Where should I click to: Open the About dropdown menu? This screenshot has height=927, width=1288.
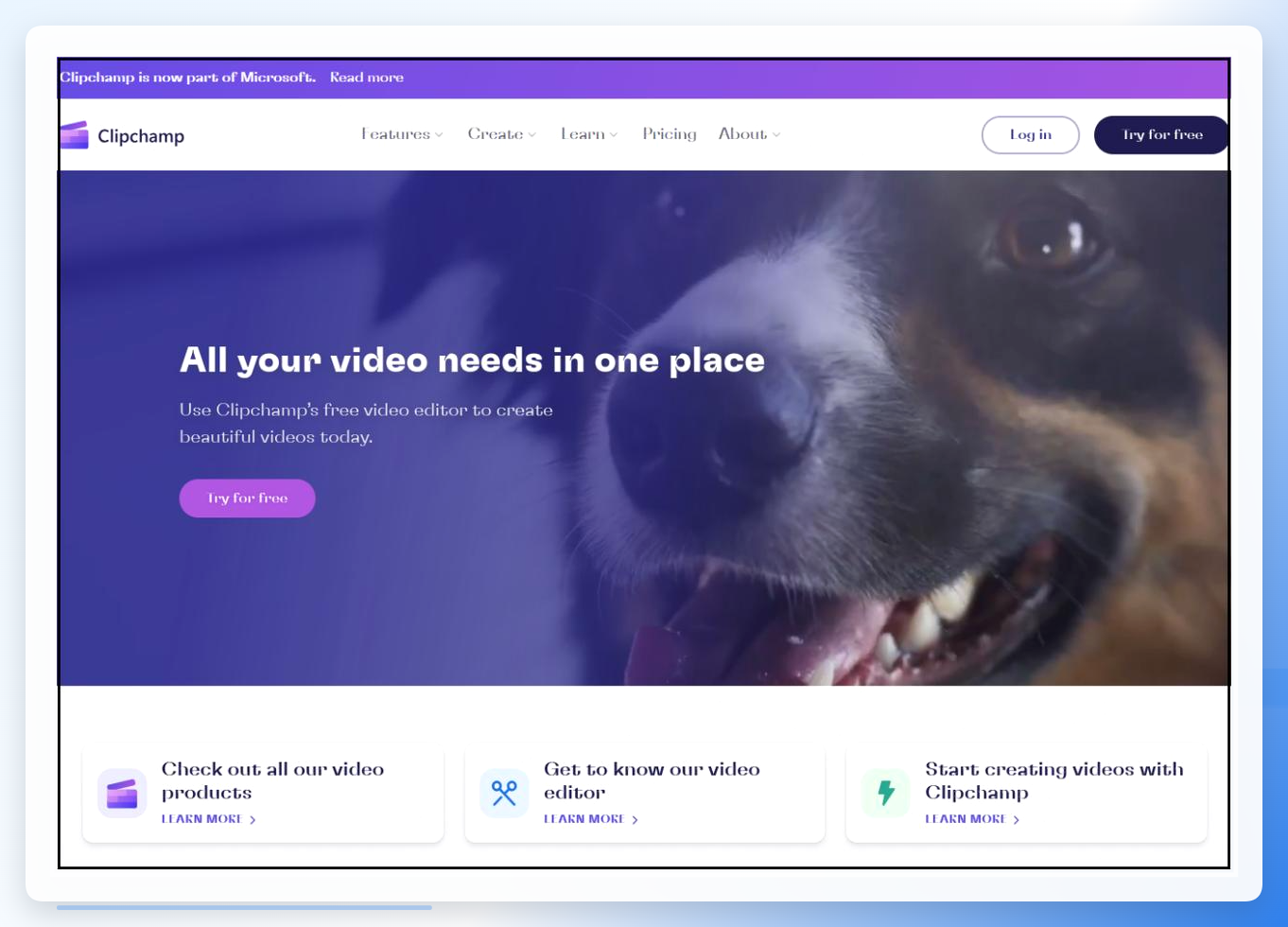point(749,134)
